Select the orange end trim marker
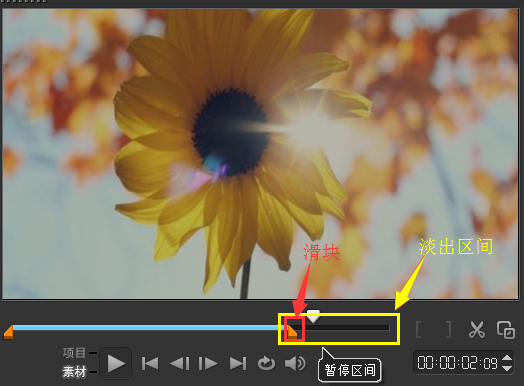This screenshot has width=524, height=386. coord(292,332)
